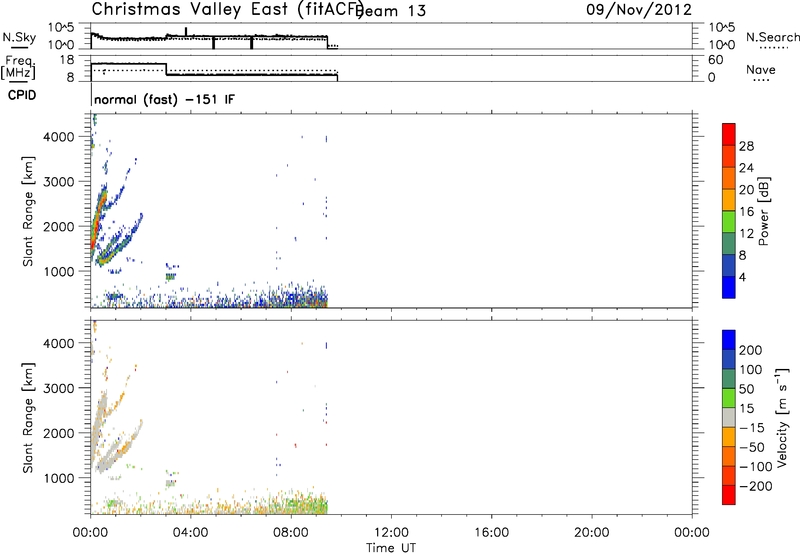Viewport: 800px width, 554px height.
Task: Click the date label 09/Nov/2012
Action: pos(639,10)
